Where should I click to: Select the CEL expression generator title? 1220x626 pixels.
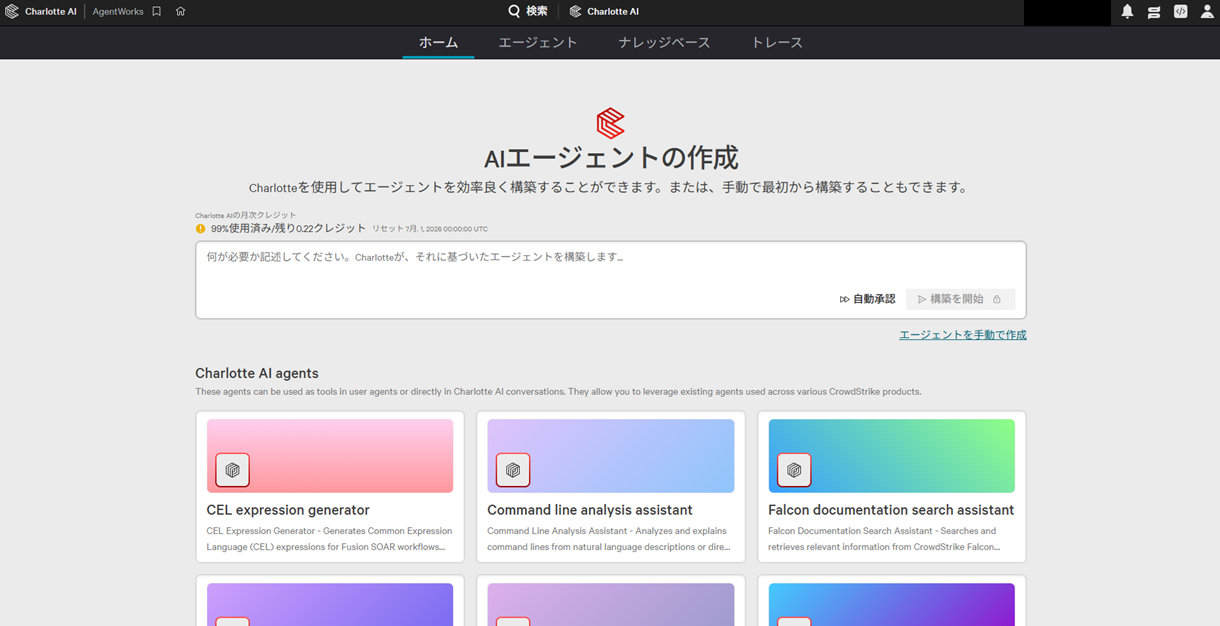pos(288,510)
